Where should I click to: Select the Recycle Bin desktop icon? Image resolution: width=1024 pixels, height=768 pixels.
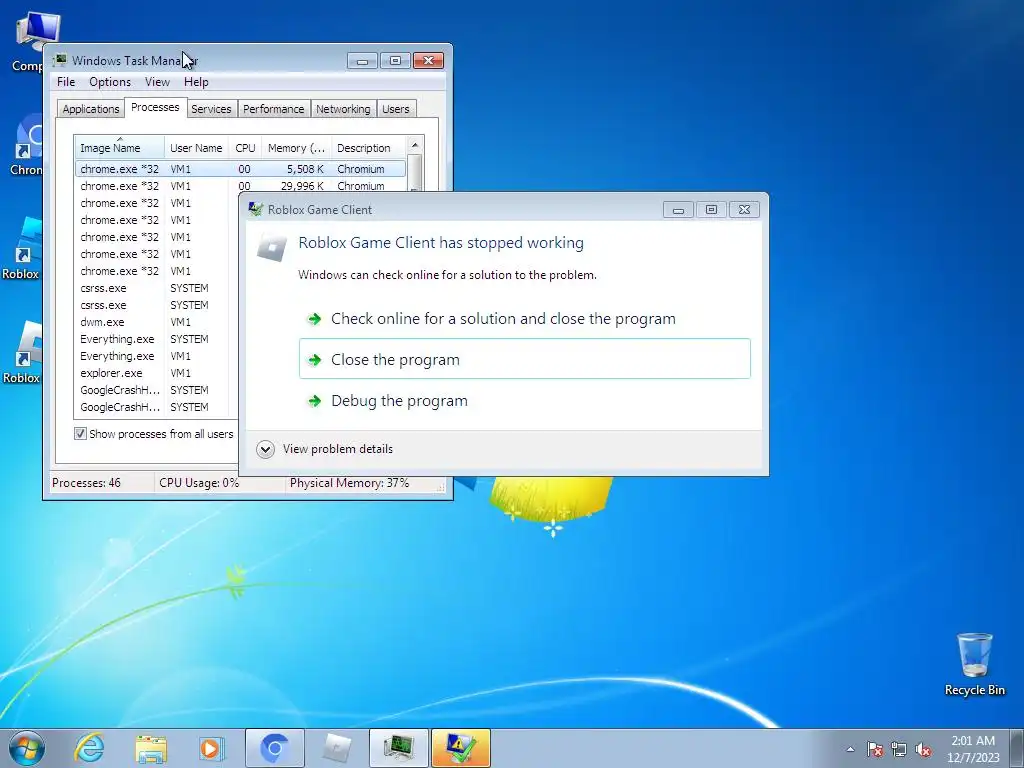[974, 664]
